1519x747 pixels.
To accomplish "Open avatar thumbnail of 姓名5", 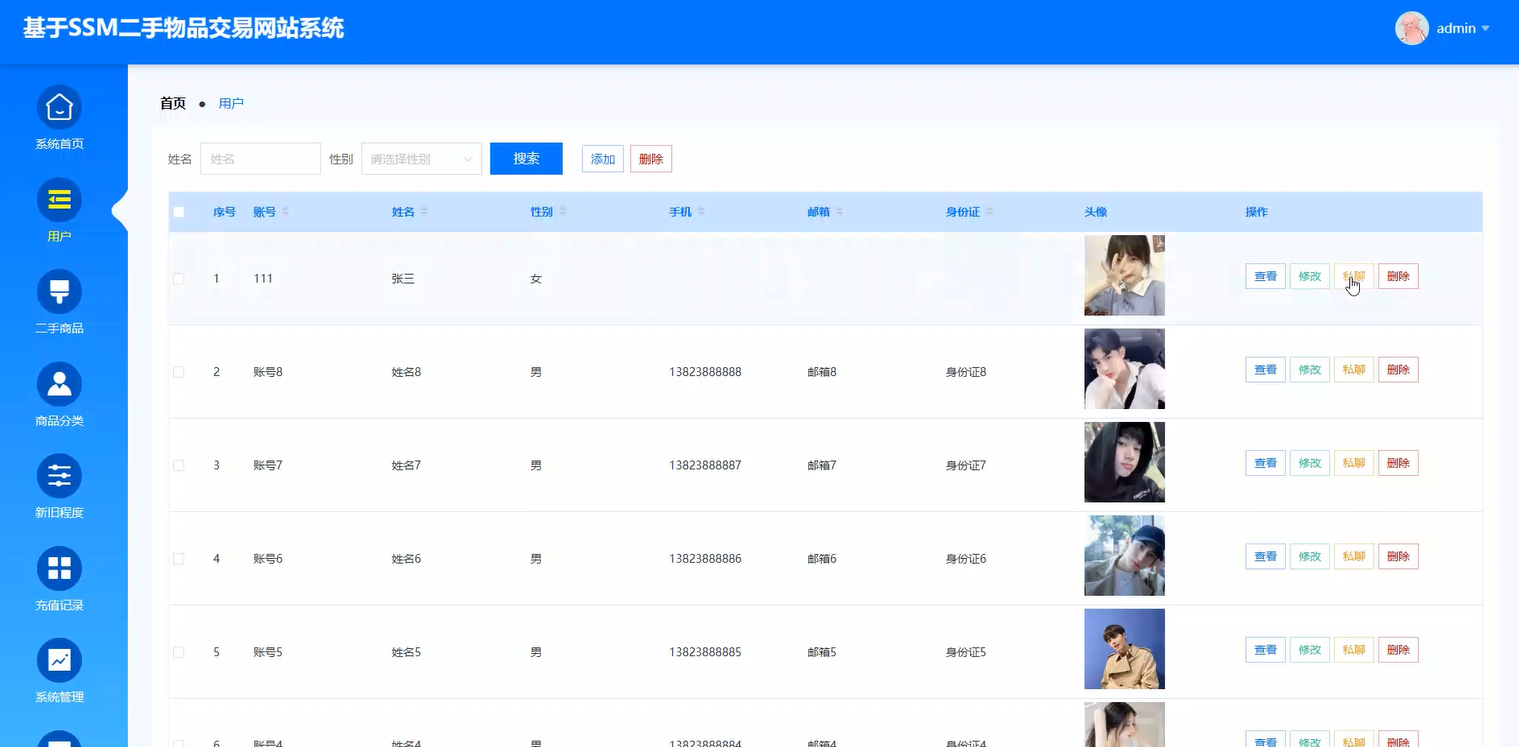I will point(1124,649).
